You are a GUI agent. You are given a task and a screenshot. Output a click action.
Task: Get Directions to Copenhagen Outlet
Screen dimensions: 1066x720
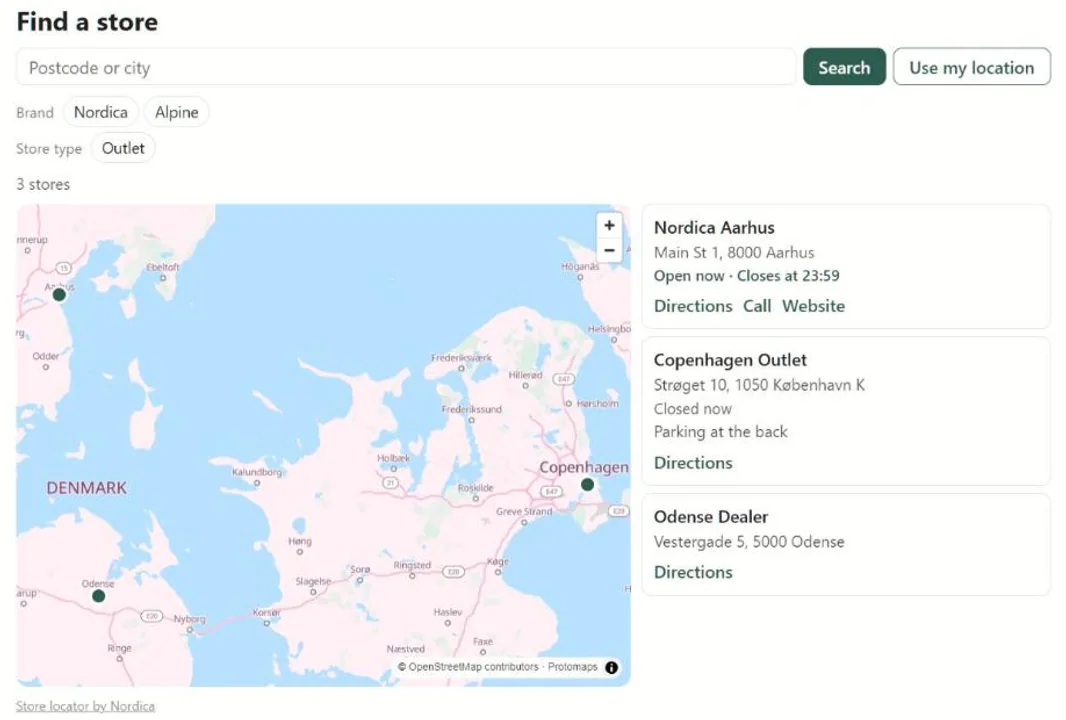click(x=693, y=463)
